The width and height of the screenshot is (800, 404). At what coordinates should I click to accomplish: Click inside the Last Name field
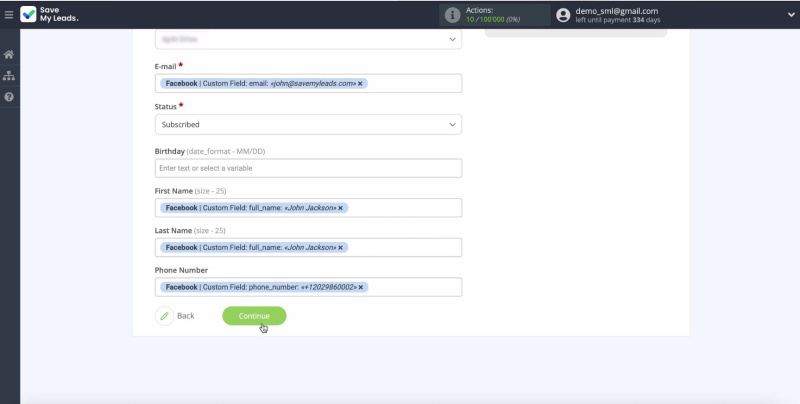tap(308, 247)
